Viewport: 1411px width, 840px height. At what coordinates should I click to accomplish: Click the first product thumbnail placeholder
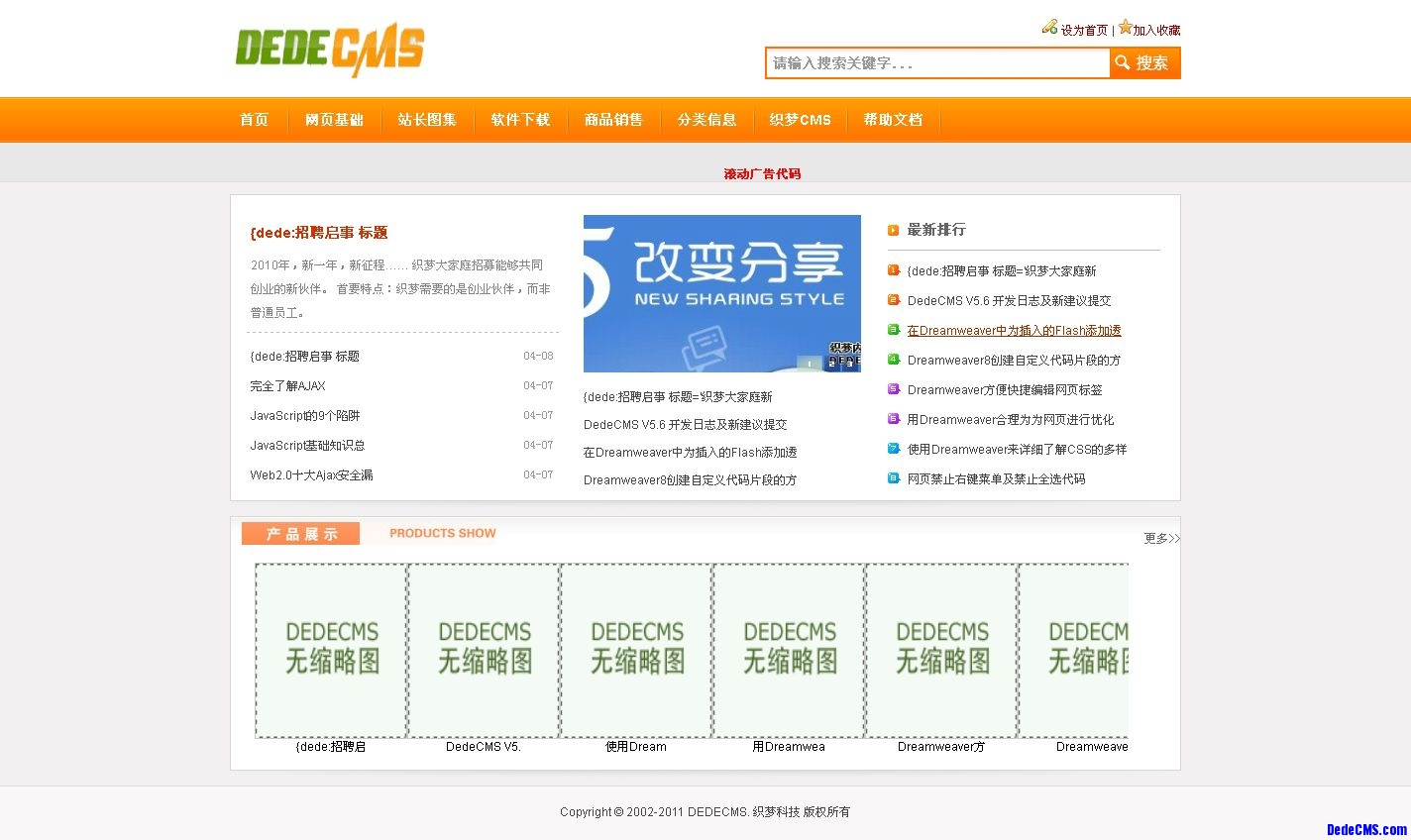click(x=332, y=650)
